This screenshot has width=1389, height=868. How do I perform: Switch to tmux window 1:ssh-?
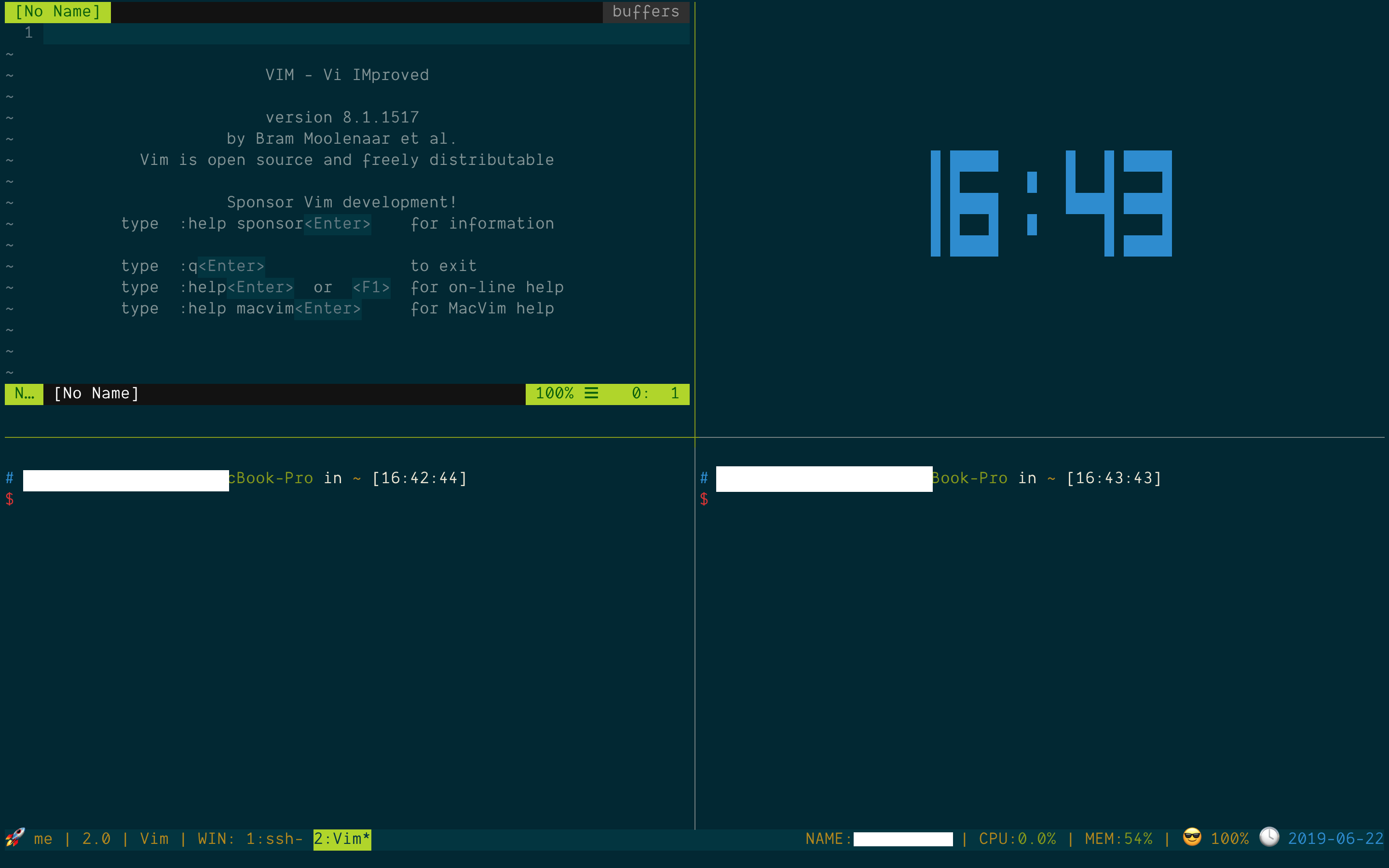coord(274,839)
